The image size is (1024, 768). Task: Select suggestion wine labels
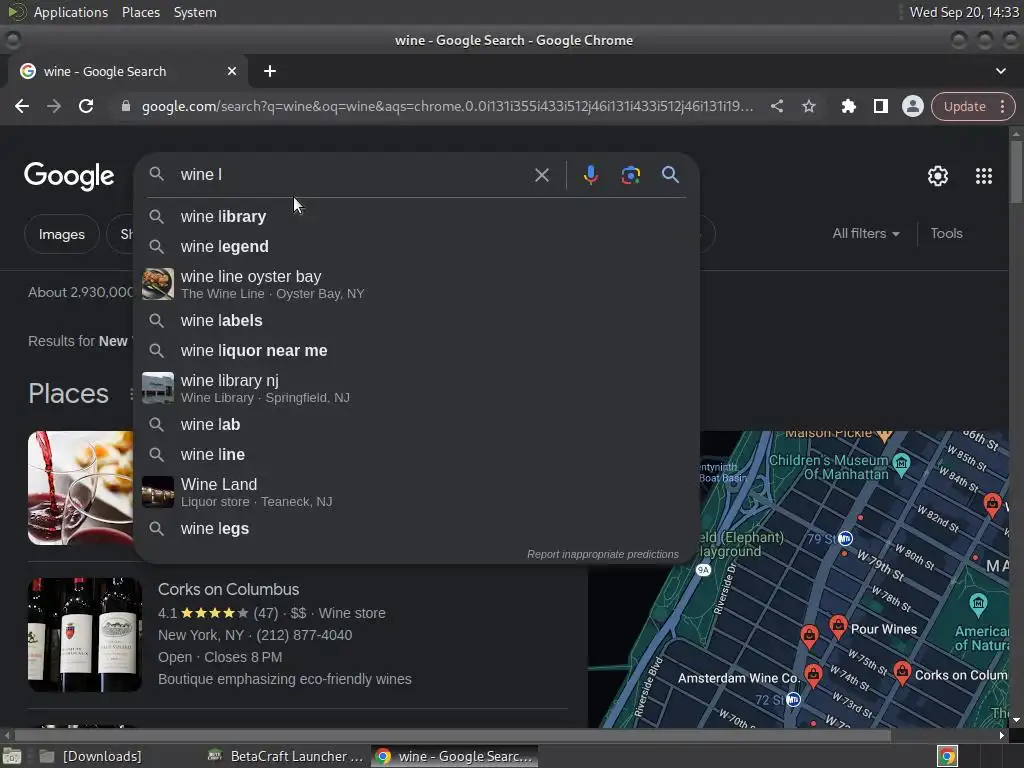417,321
